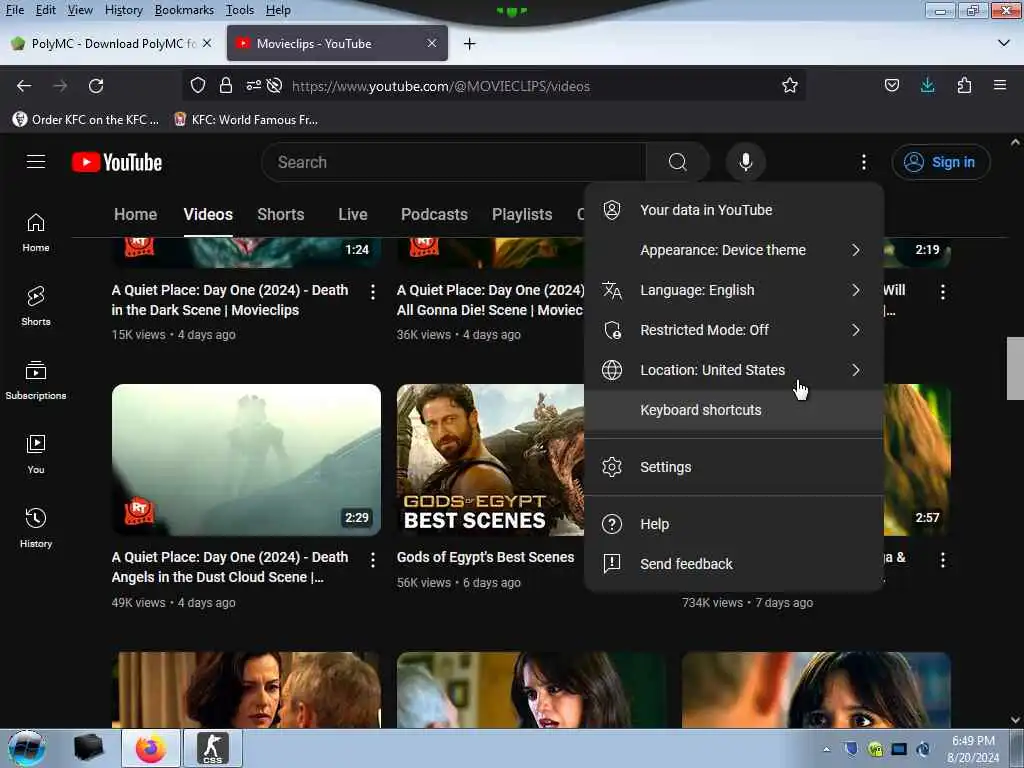Select Keyboard shortcuts menu entry

[x=734, y=410]
